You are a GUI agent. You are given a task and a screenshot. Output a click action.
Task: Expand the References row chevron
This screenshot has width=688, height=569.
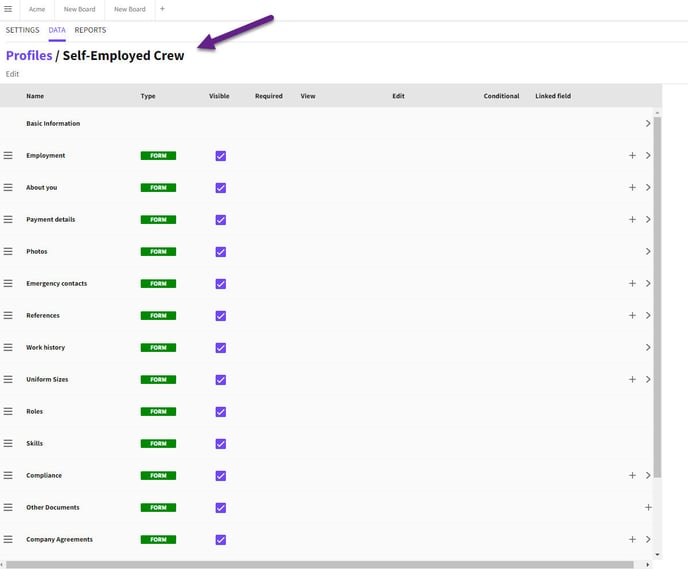(648, 315)
